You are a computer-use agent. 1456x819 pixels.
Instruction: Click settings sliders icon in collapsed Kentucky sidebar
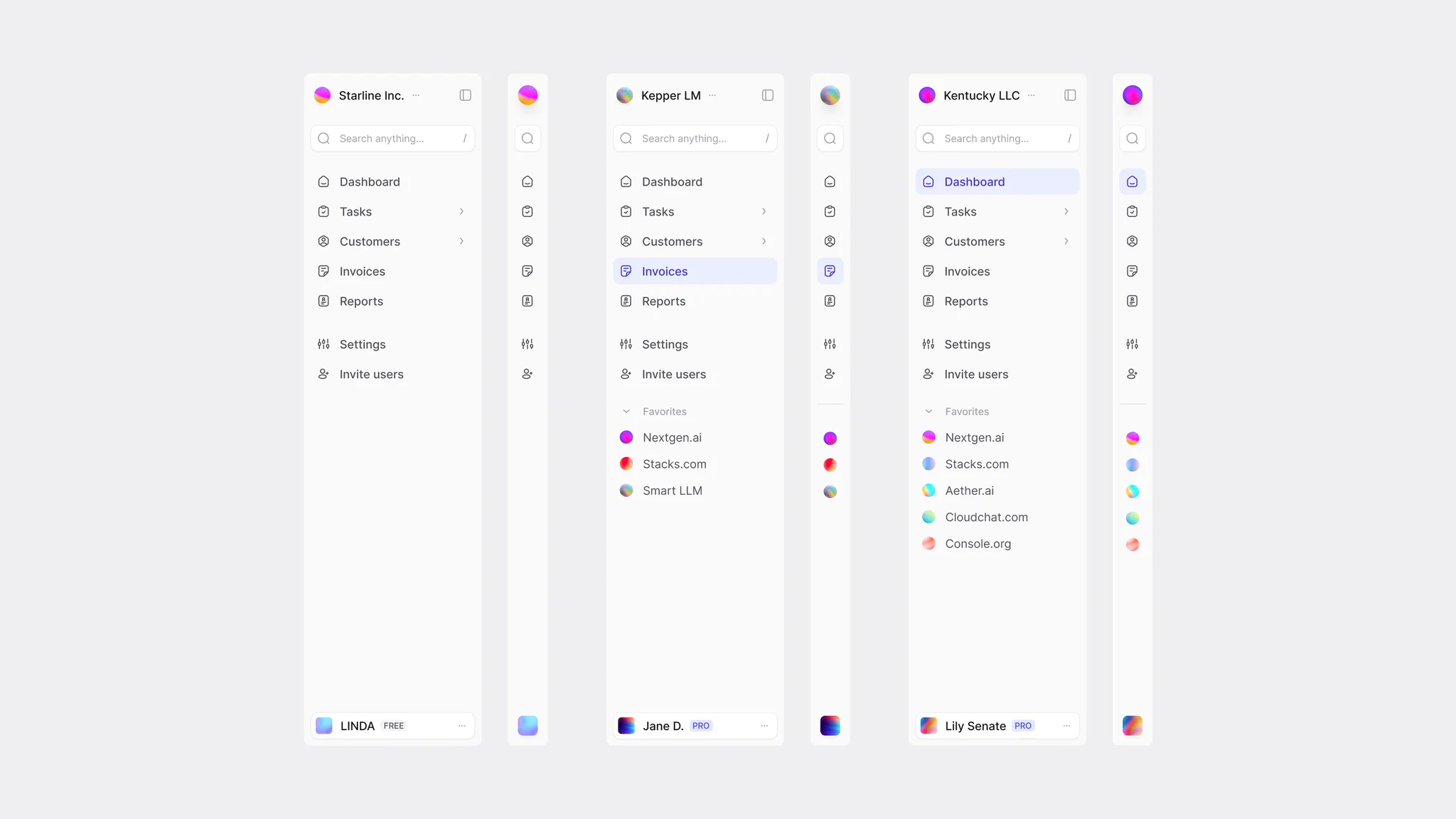pyautogui.click(x=1133, y=345)
